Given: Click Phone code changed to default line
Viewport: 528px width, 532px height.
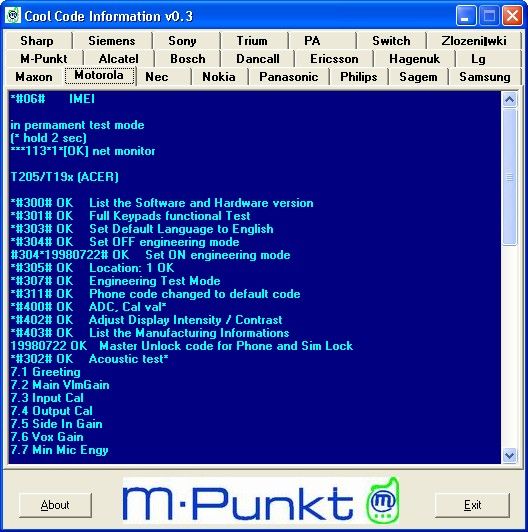Looking at the screenshot, I should point(155,294).
